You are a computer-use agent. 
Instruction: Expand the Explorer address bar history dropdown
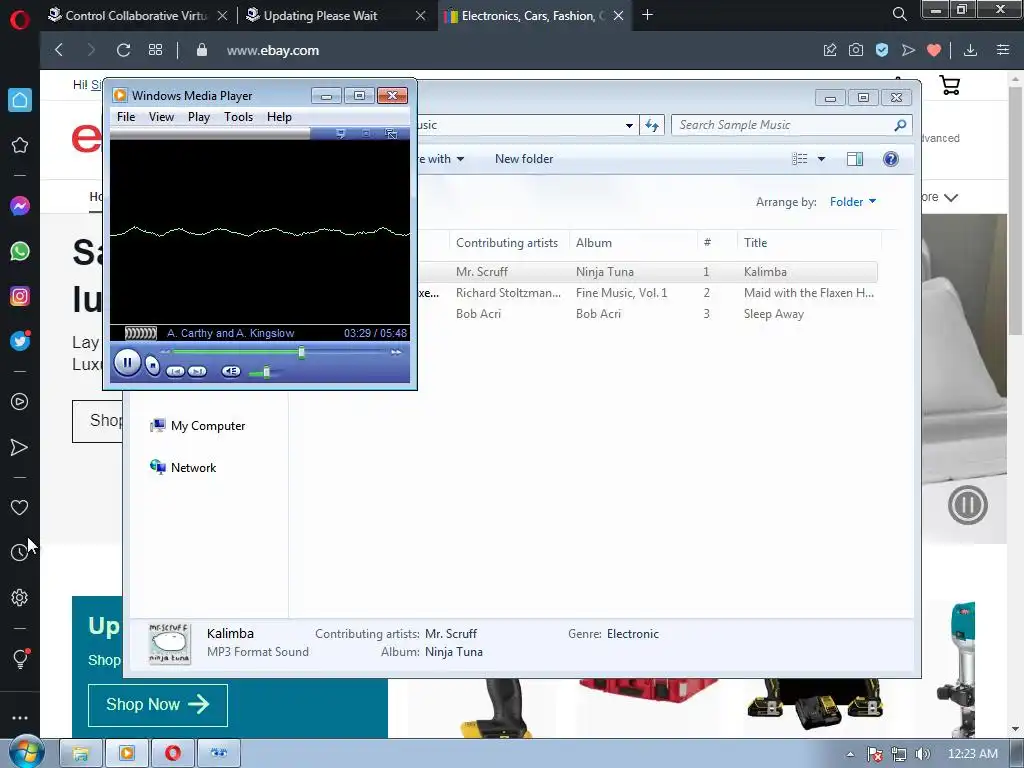click(629, 125)
